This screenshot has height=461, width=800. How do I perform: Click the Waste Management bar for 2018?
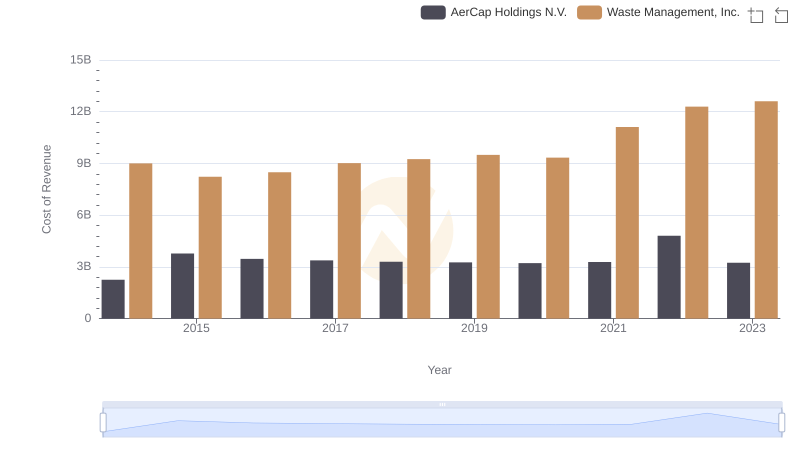(x=419, y=239)
